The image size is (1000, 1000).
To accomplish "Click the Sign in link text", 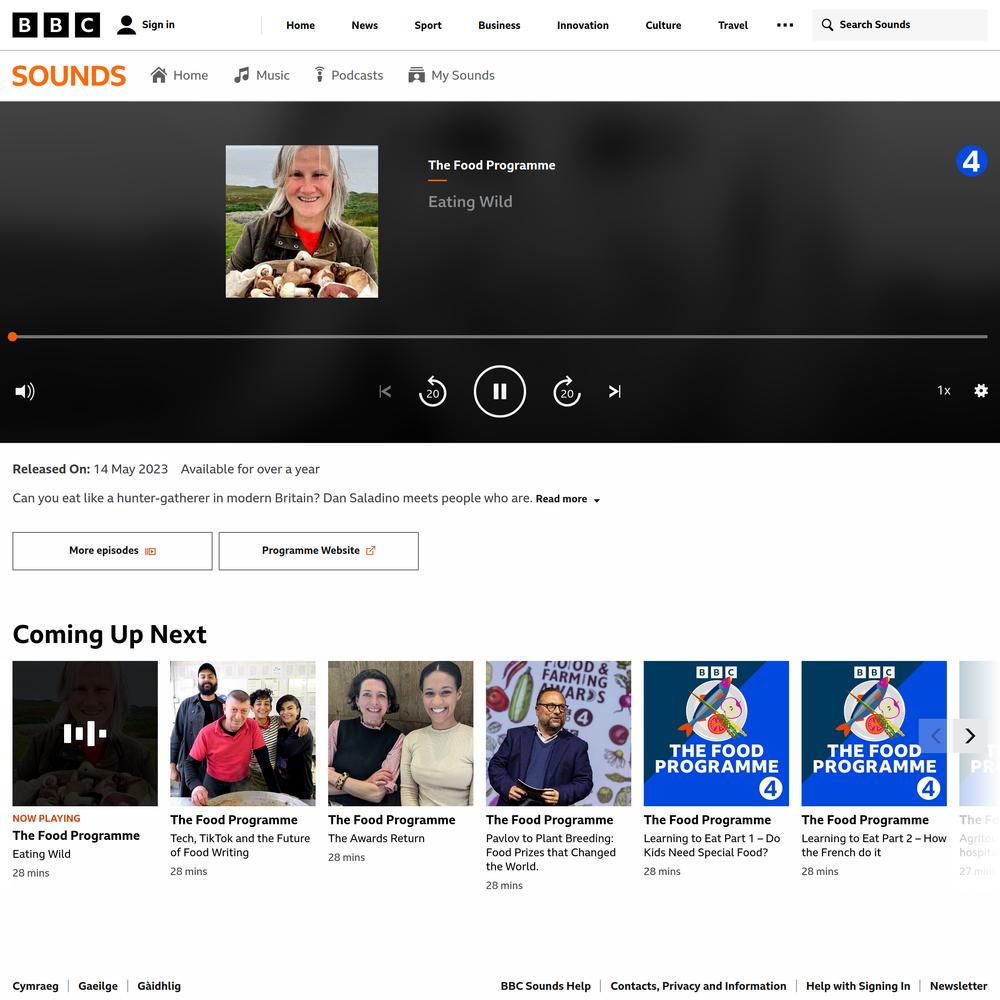I will pyautogui.click(x=158, y=25).
